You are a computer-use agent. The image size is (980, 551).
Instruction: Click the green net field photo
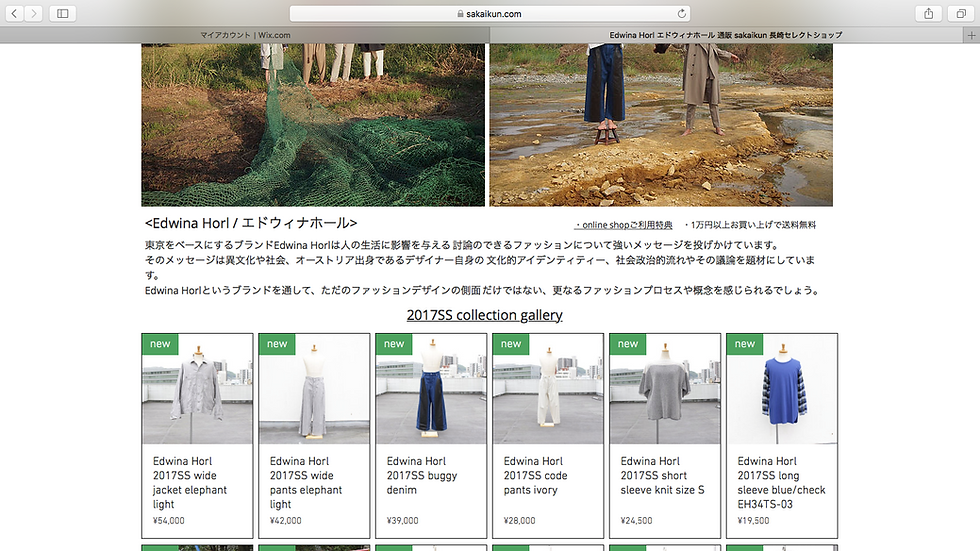tap(313, 125)
